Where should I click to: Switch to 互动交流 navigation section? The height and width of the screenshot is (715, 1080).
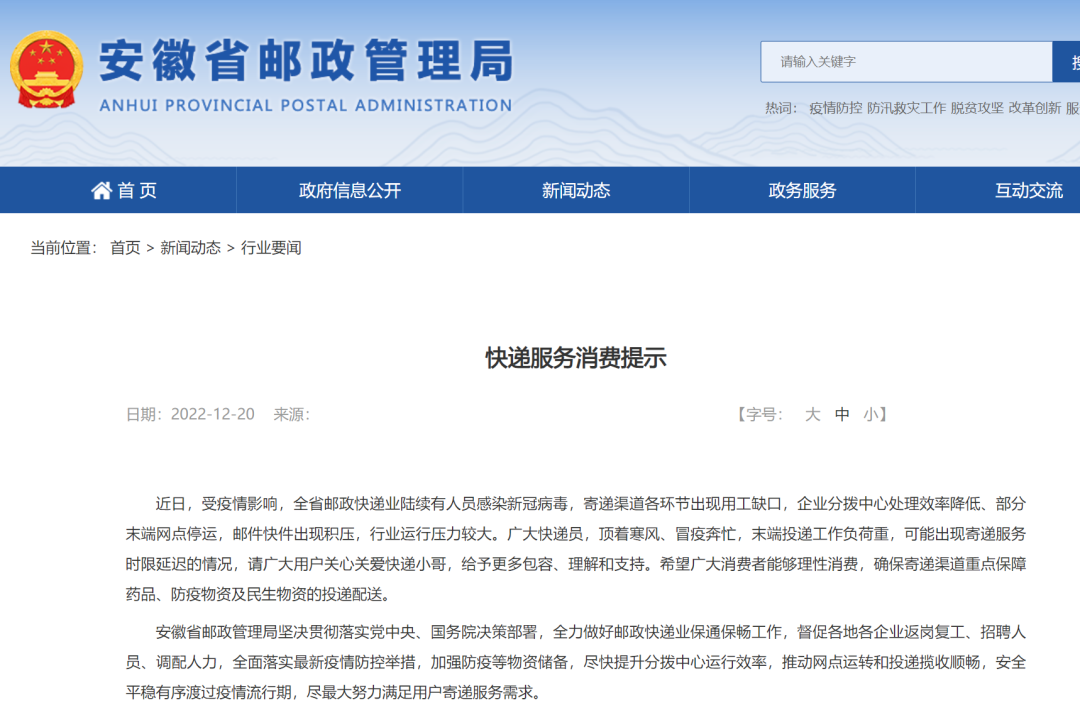coord(1028,190)
